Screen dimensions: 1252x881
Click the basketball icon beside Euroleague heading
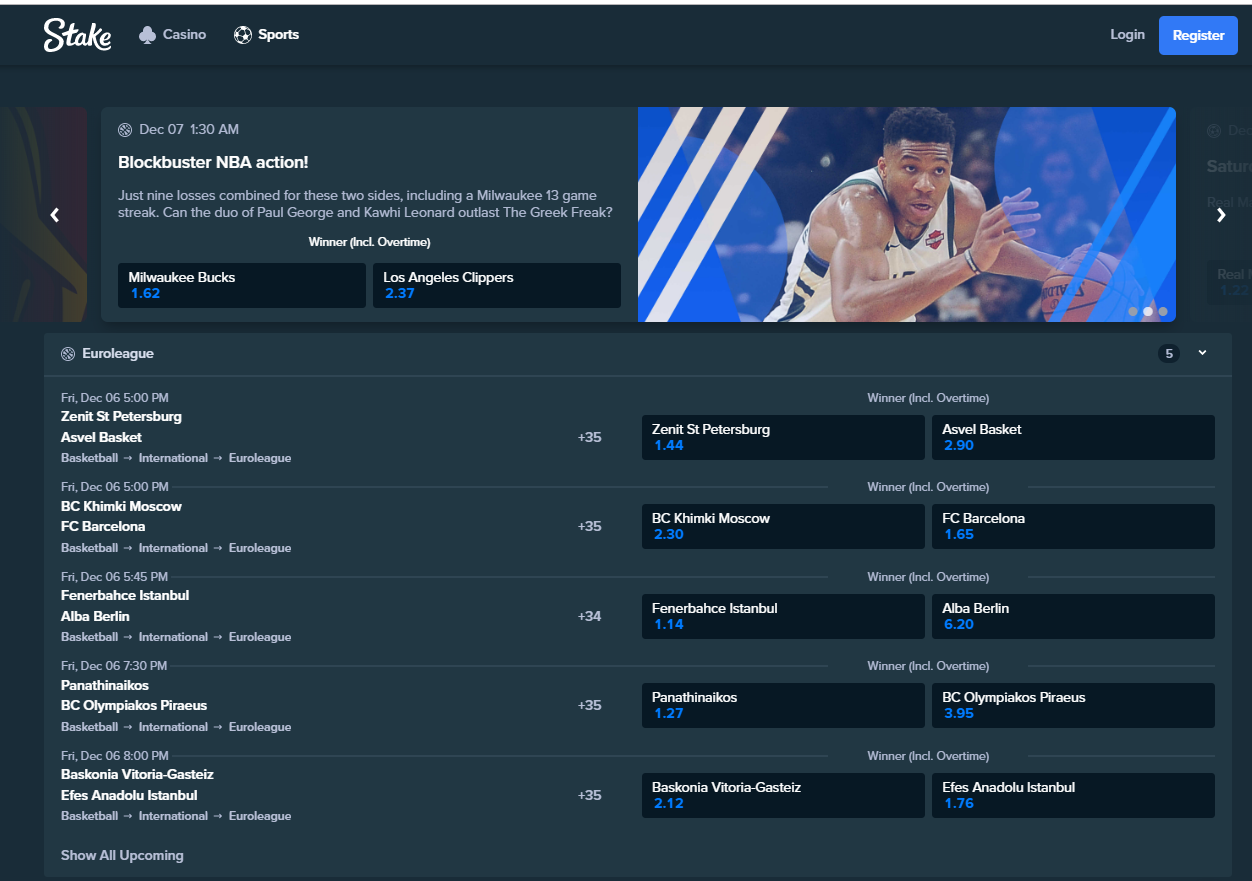[68, 354]
